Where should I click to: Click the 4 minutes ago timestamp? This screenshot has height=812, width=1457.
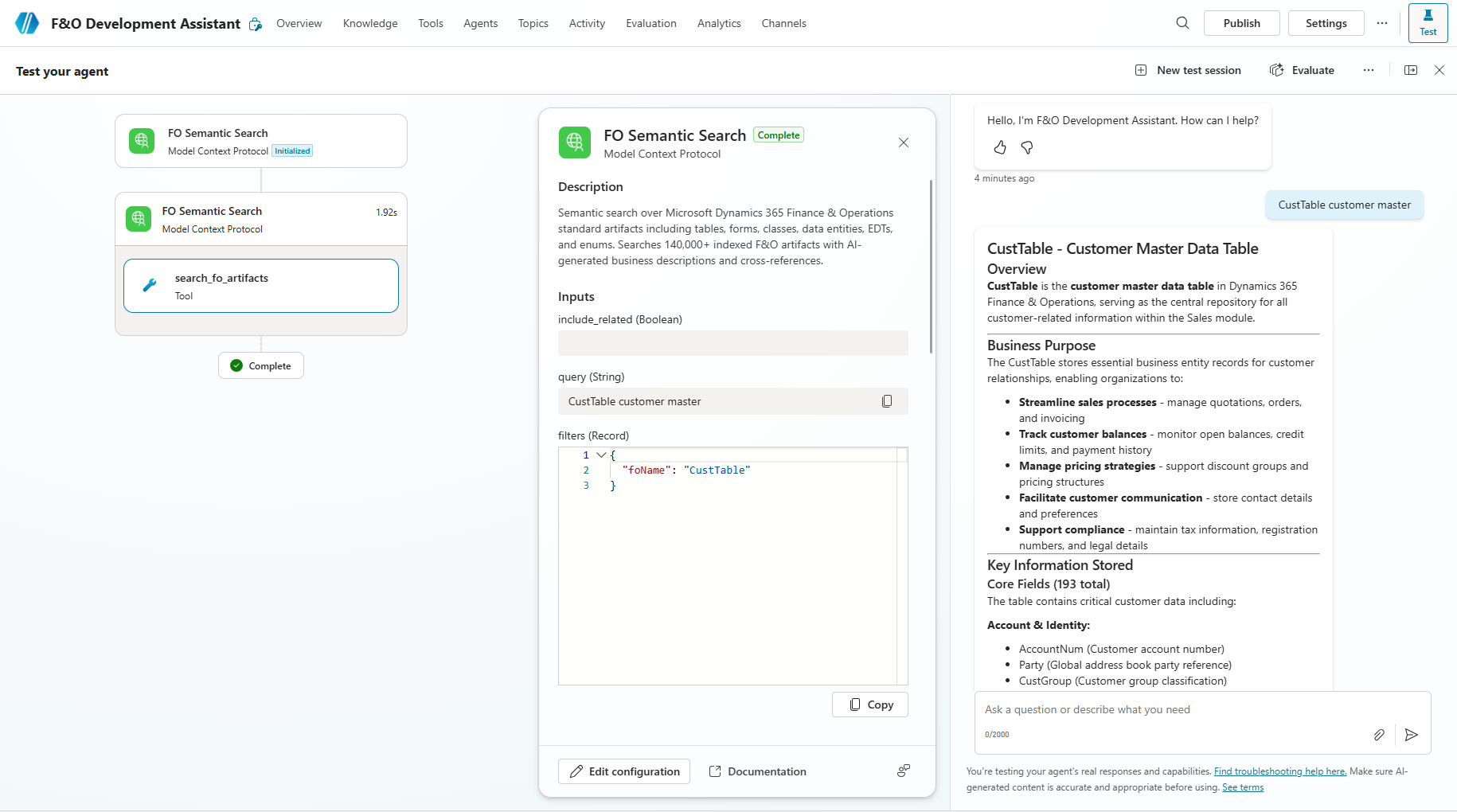pos(1004,178)
